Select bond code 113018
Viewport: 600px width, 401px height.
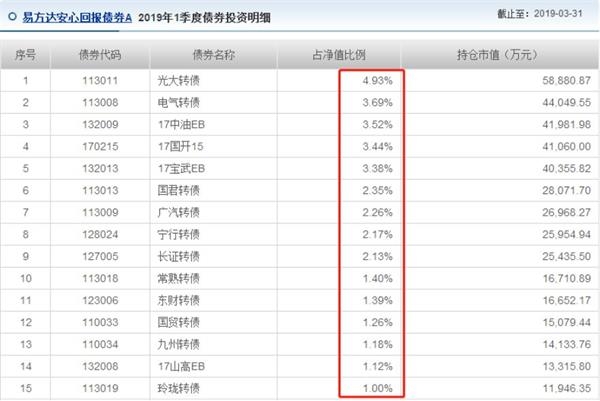pyautogui.click(x=100, y=279)
